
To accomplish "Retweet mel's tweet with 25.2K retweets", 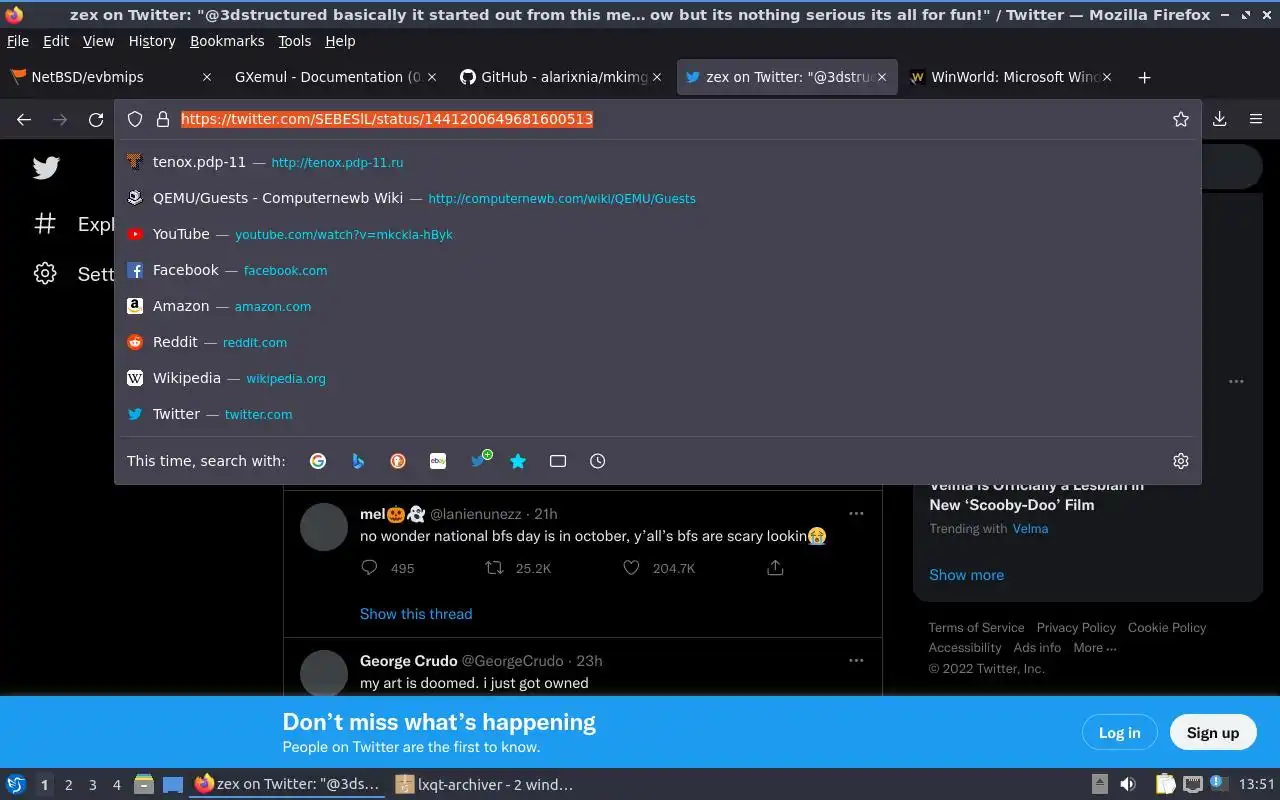I will [x=494, y=568].
